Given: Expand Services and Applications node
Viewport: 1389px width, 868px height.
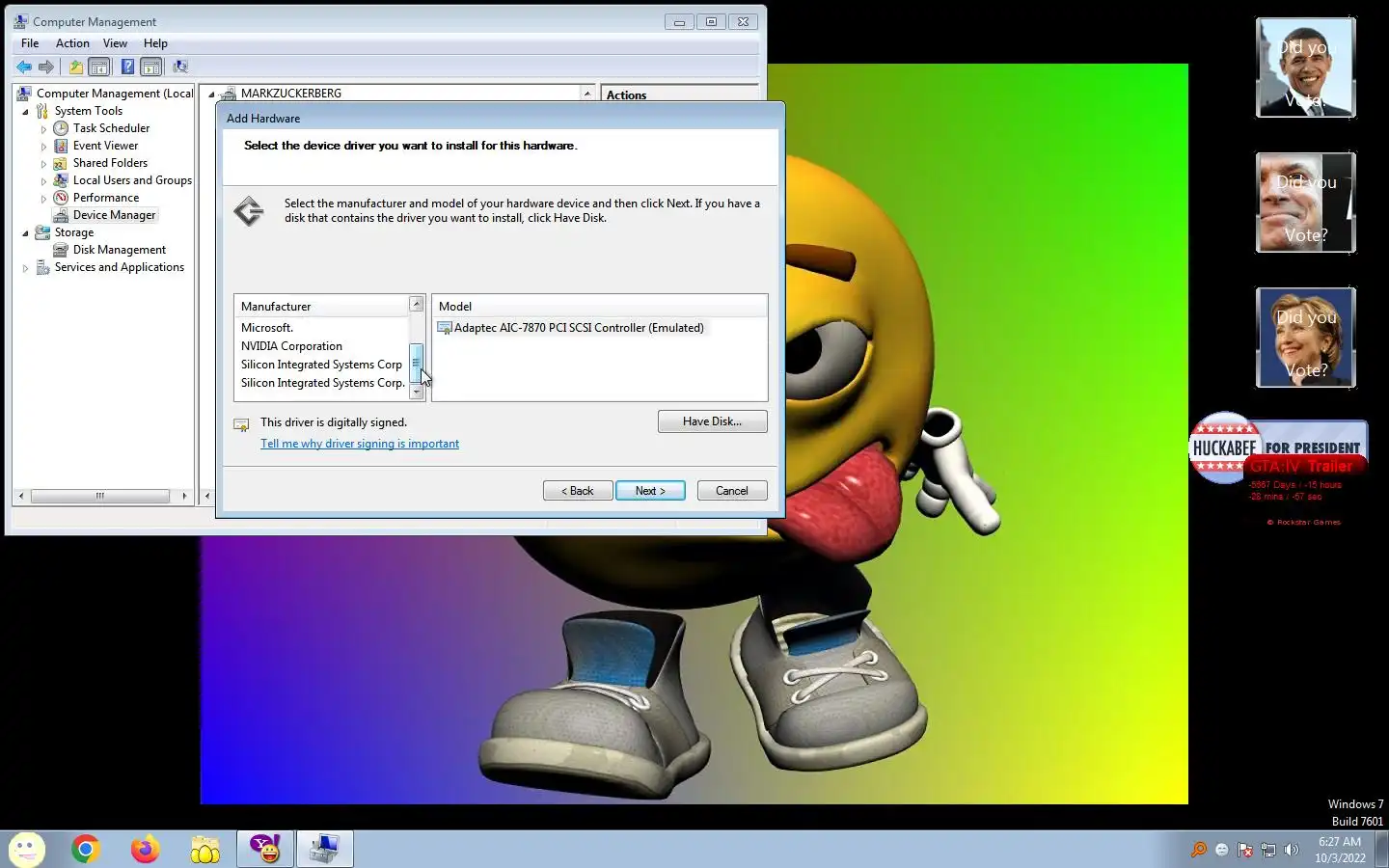Looking at the screenshot, I should click(x=26, y=267).
